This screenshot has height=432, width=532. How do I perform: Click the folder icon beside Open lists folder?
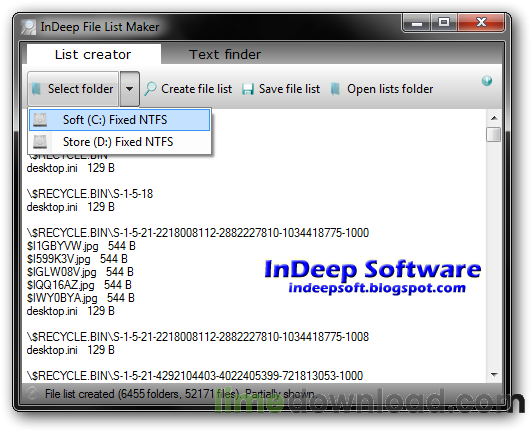pos(335,89)
